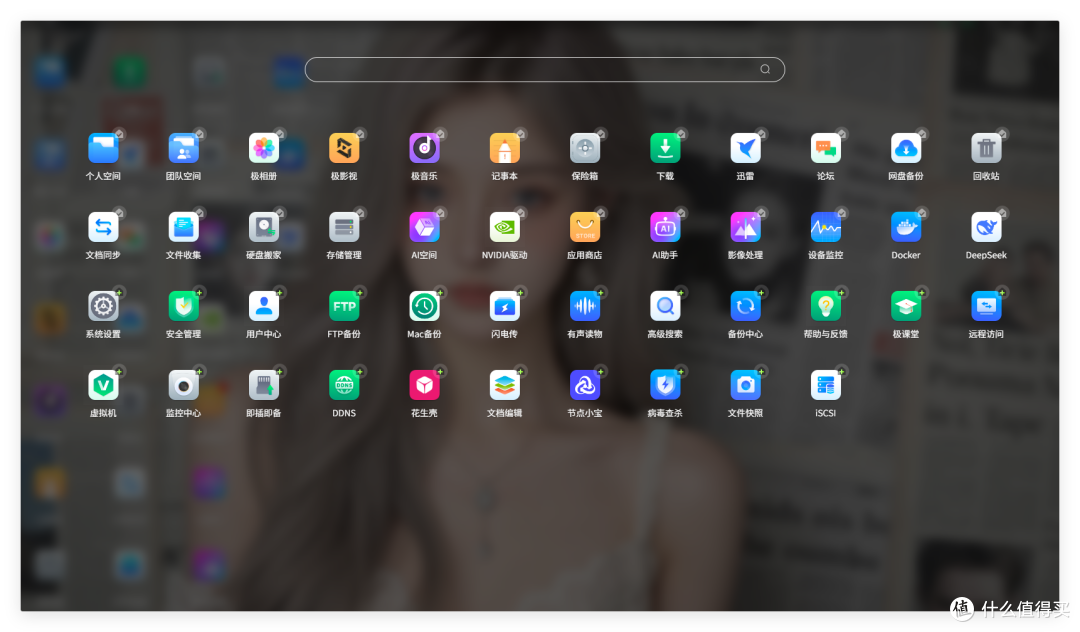Viewport: 1080px width, 632px height.
Task: Launch 虚拟机 virtual machine app
Action: tap(103, 386)
